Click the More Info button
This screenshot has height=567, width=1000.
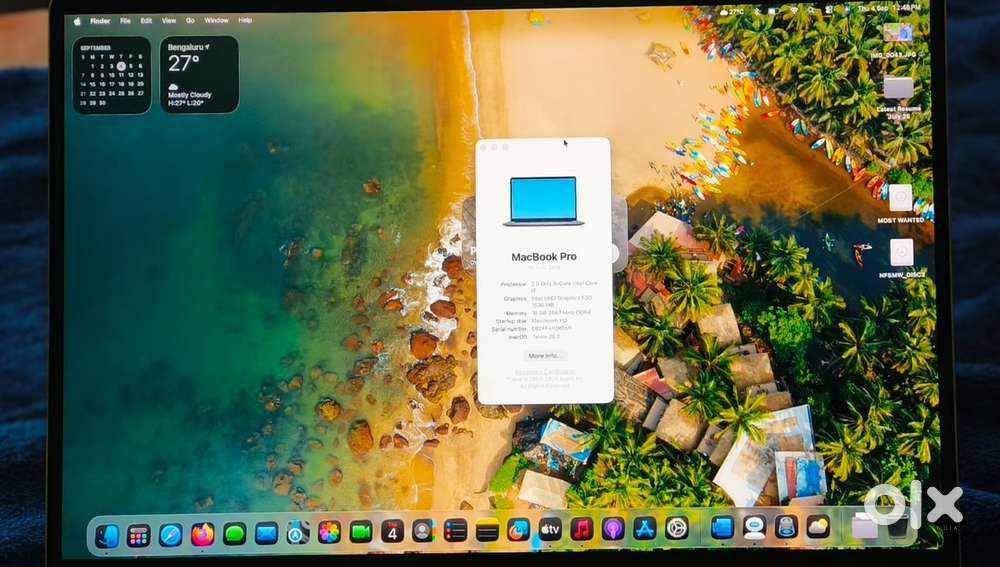545,355
